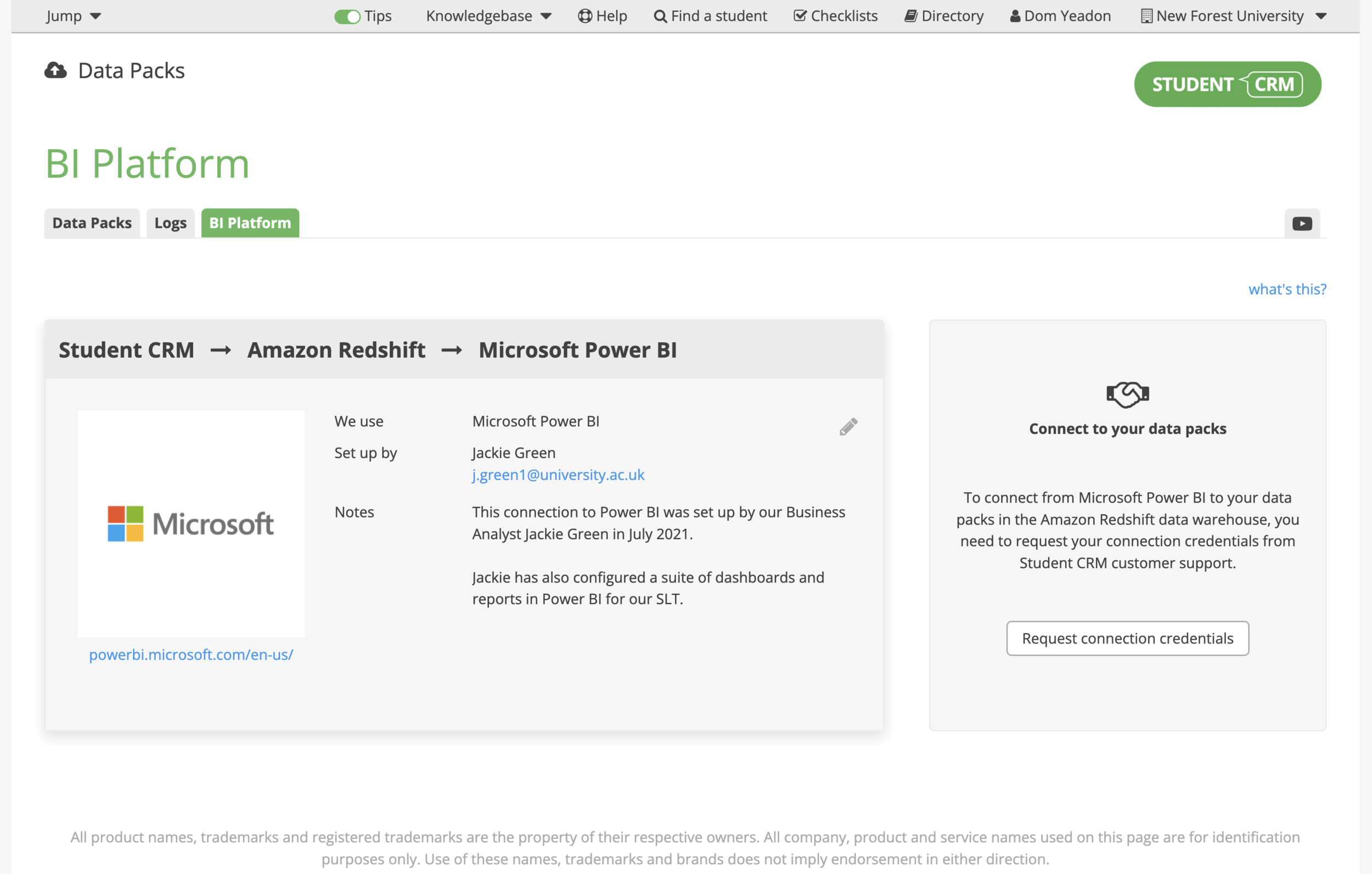Switch to the Logs tab
The image size is (1372, 874).
click(170, 223)
